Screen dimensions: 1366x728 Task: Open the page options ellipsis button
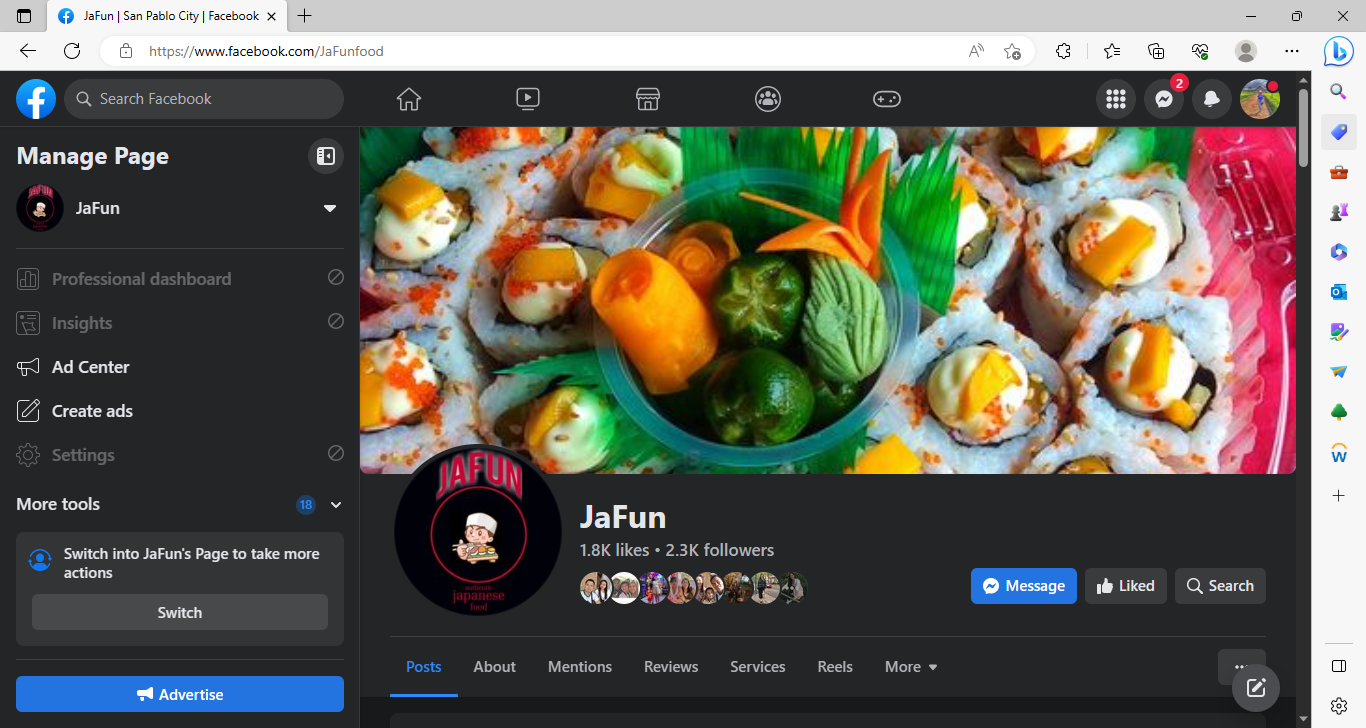click(x=1242, y=667)
